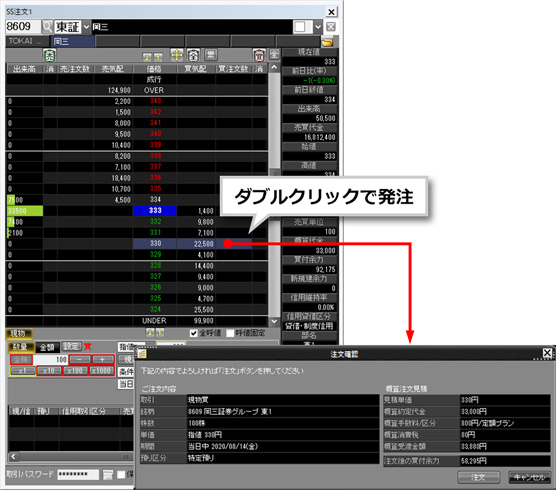Screen dimensions: 556x490
Task: Click the red 買 buy cancel icon
Action: tap(259, 55)
